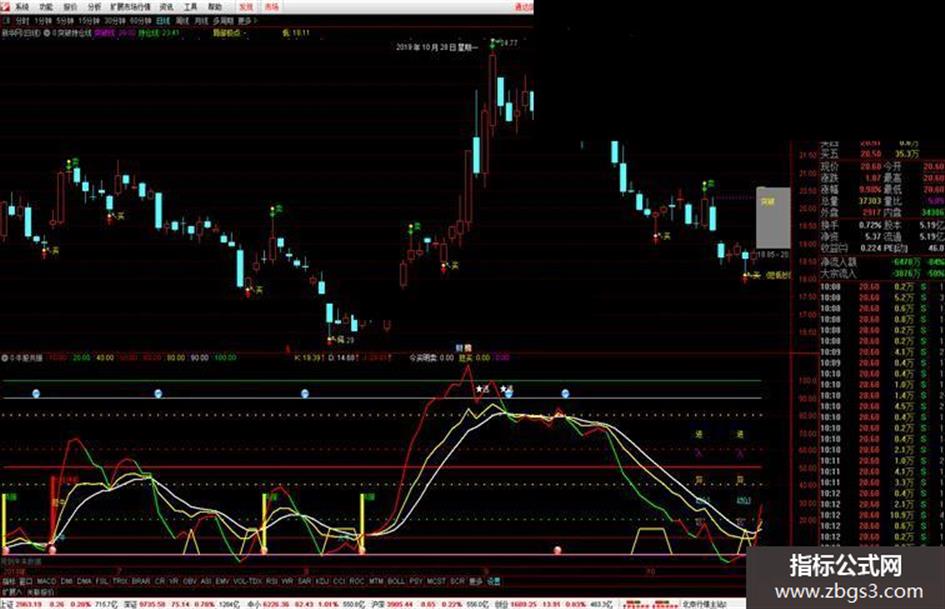Switch to the 周线 chart period
Screen dimensions: 945x609
click(182, 21)
